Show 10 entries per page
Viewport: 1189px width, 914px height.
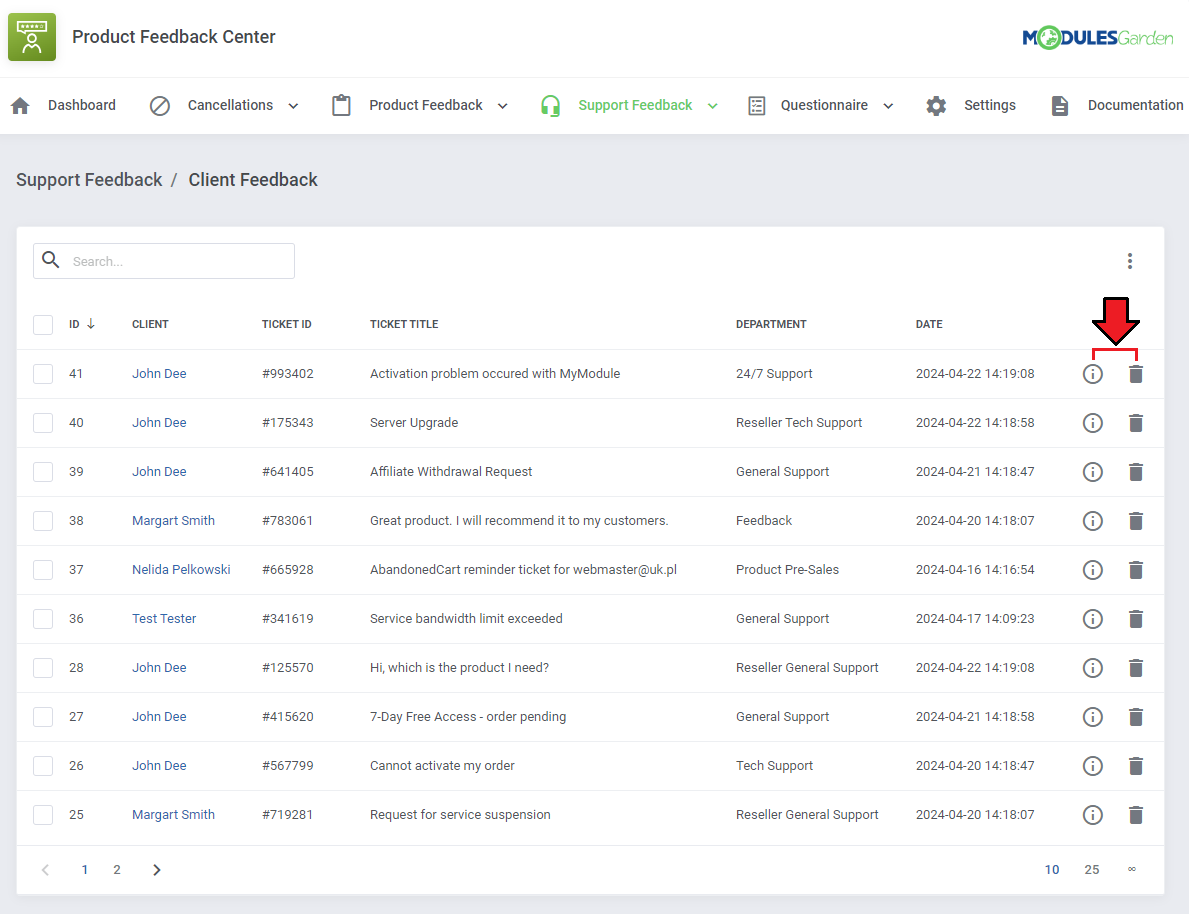[1052, 870]
